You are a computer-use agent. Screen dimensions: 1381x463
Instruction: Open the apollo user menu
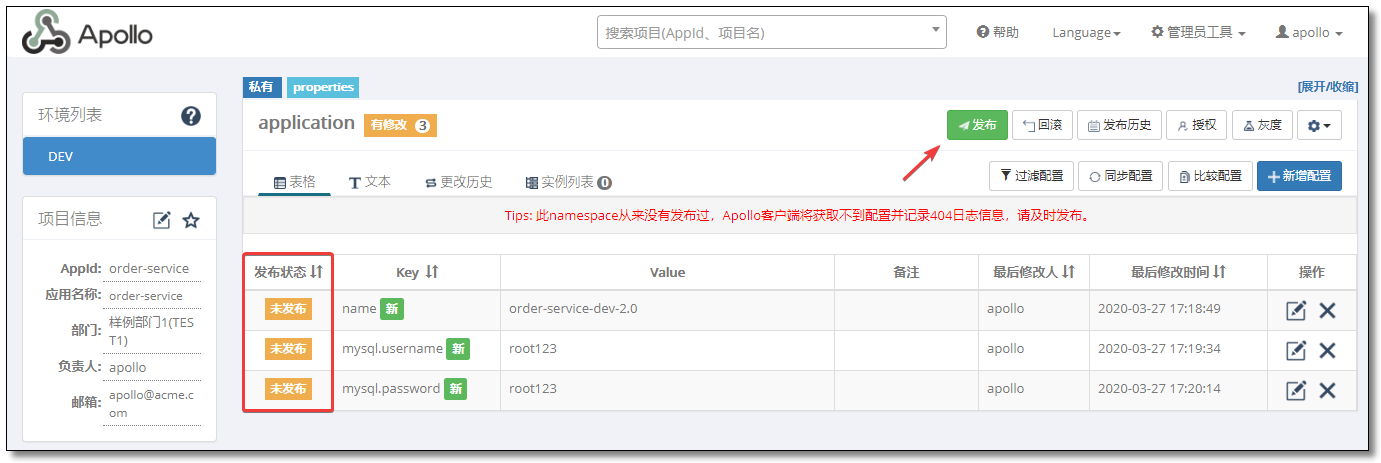[1309, 33]
